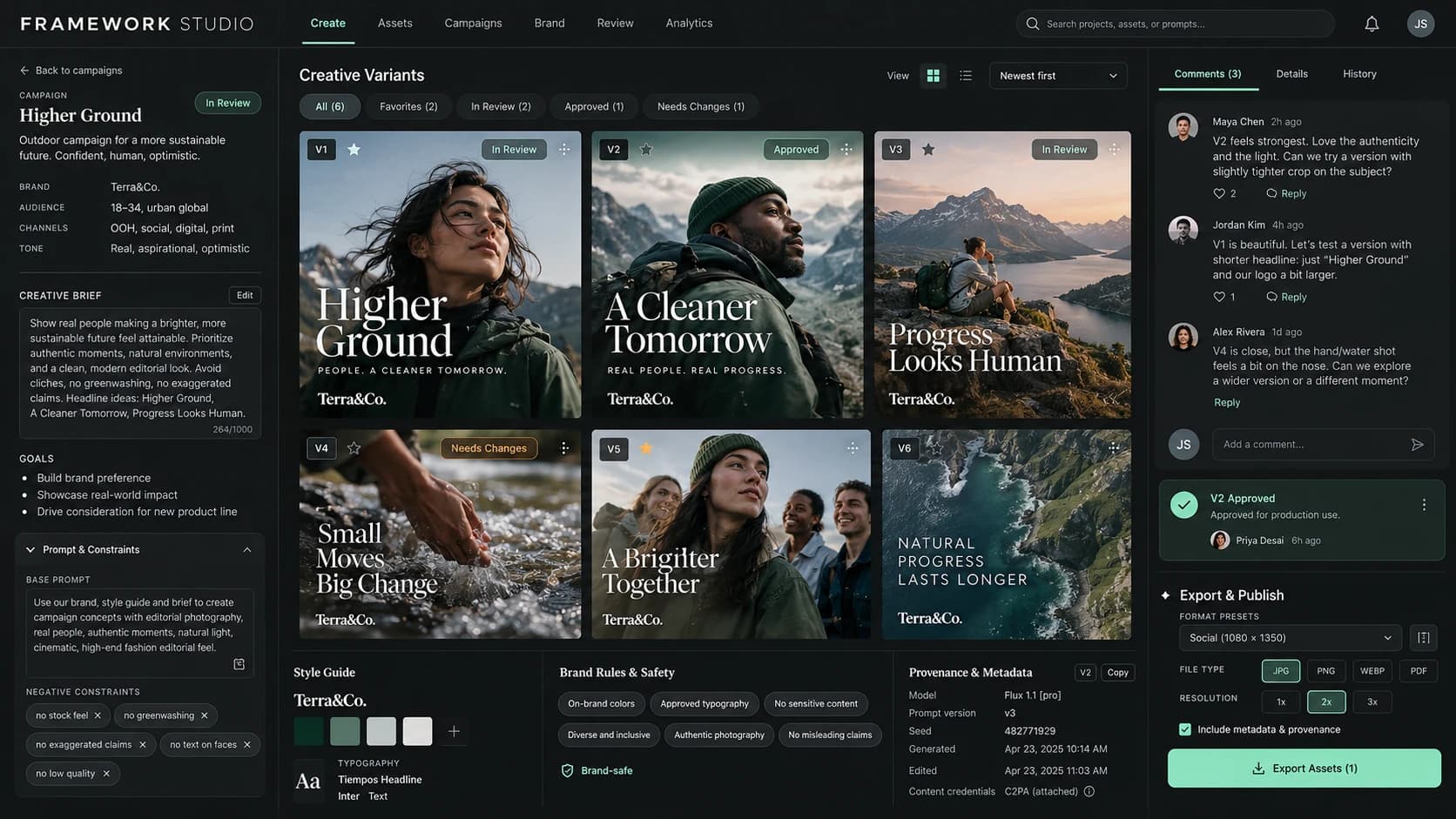Click the search magnifier icon
1456x819 pixels.
1033,23
